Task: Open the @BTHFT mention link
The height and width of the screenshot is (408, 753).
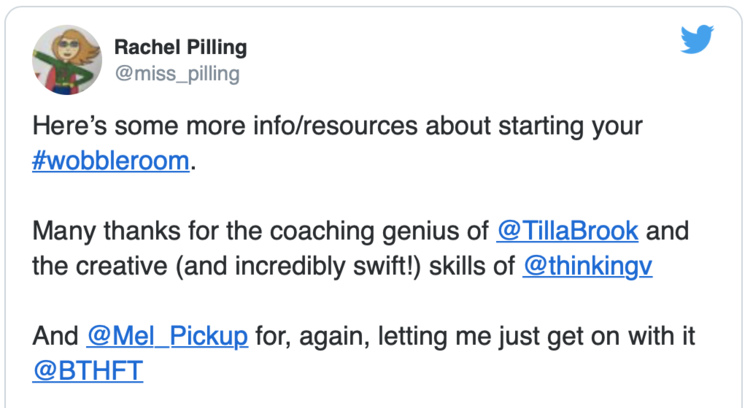Action: 88,371
